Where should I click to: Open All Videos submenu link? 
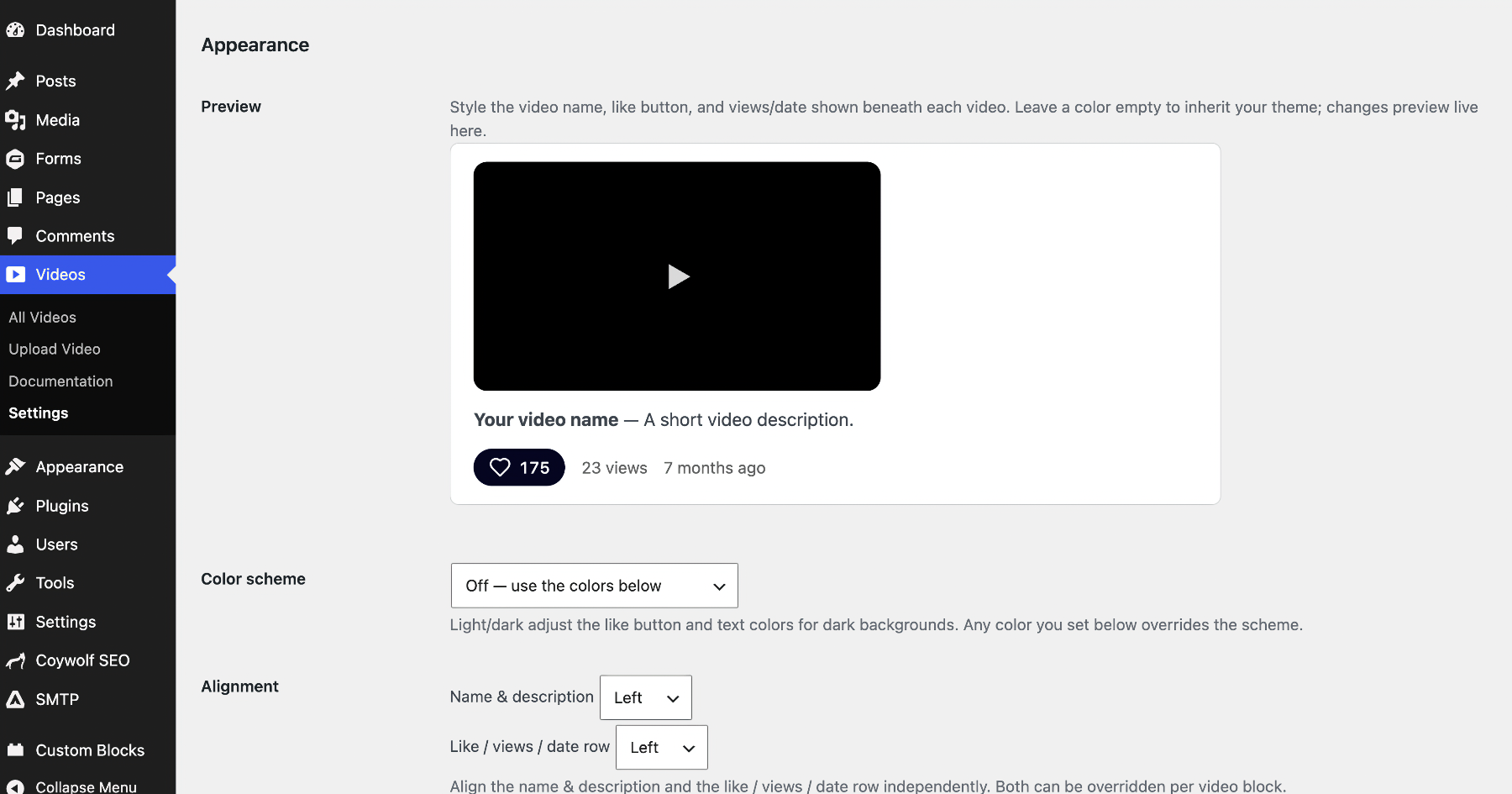click(42, 318)
